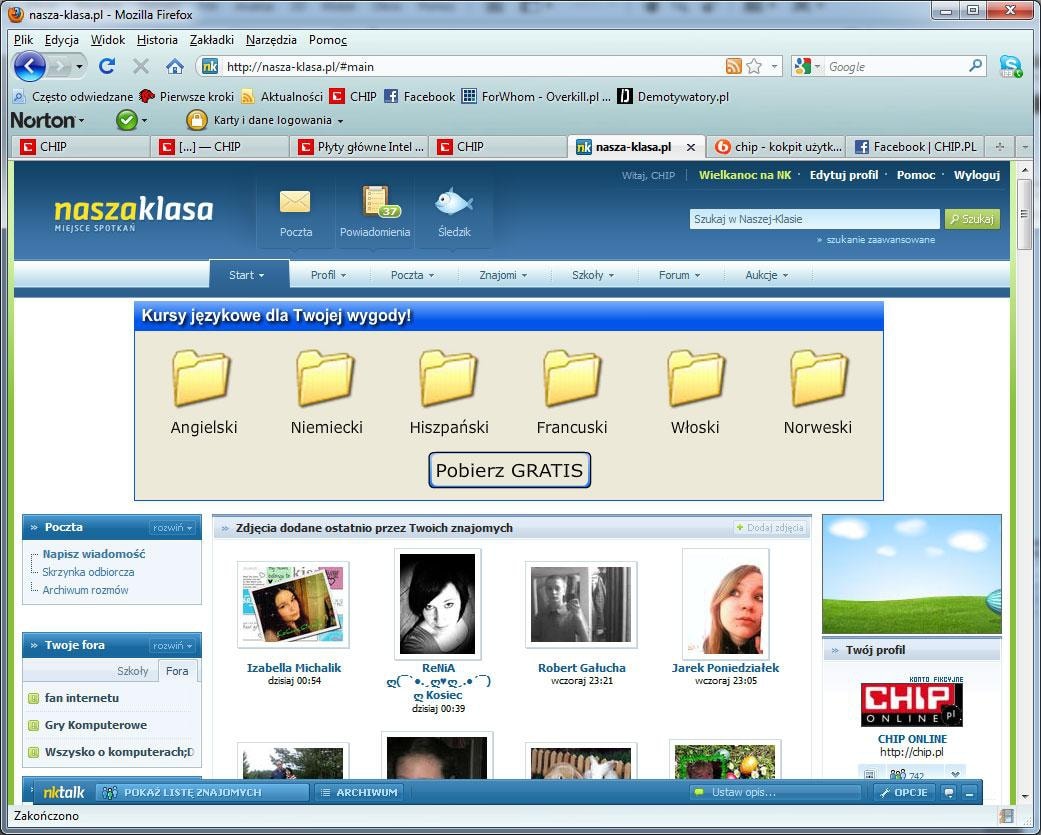Open the Norton logo dropdown

(x=48, y=120)
